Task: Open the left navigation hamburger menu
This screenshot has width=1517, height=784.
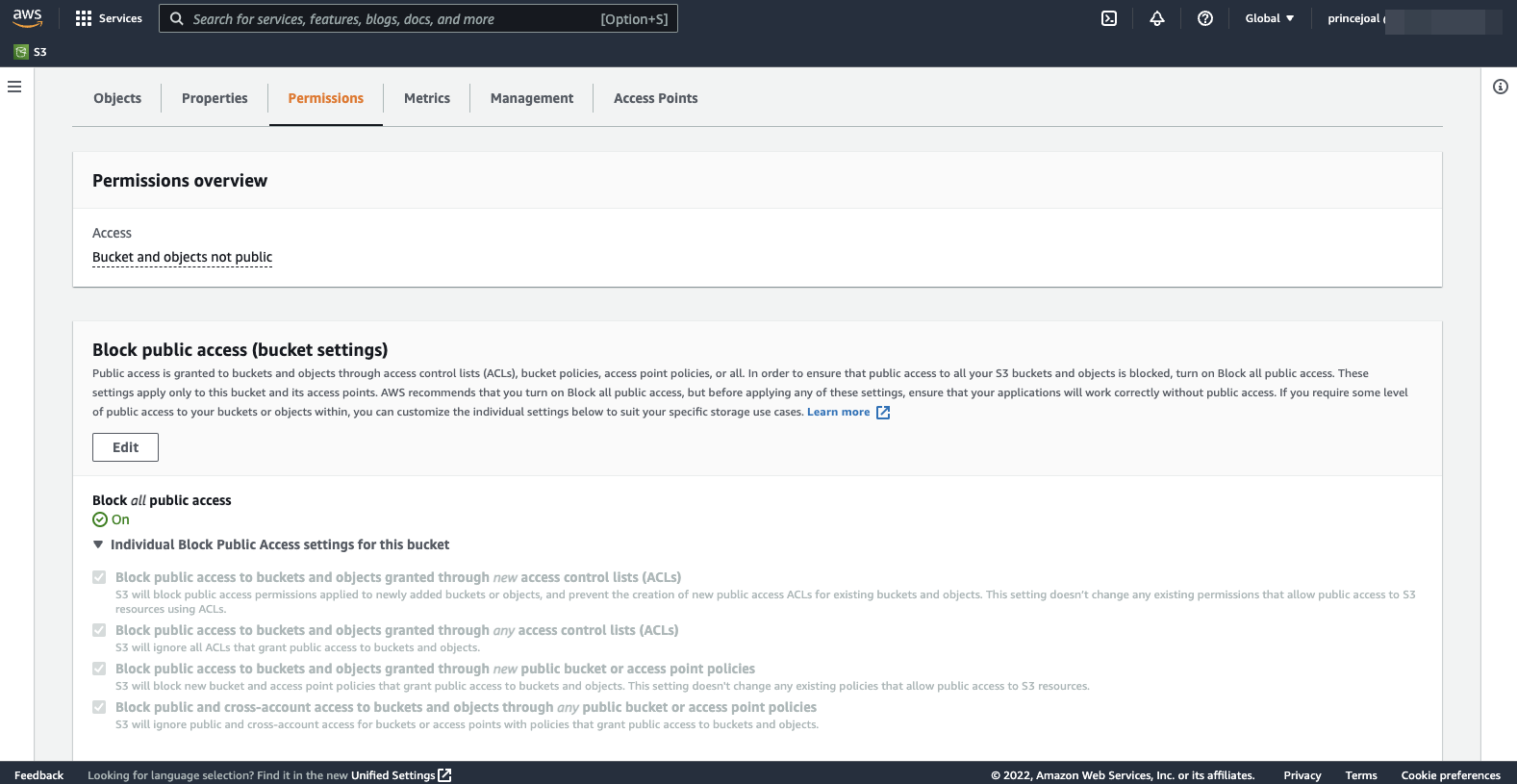Action: click(14, 87)
